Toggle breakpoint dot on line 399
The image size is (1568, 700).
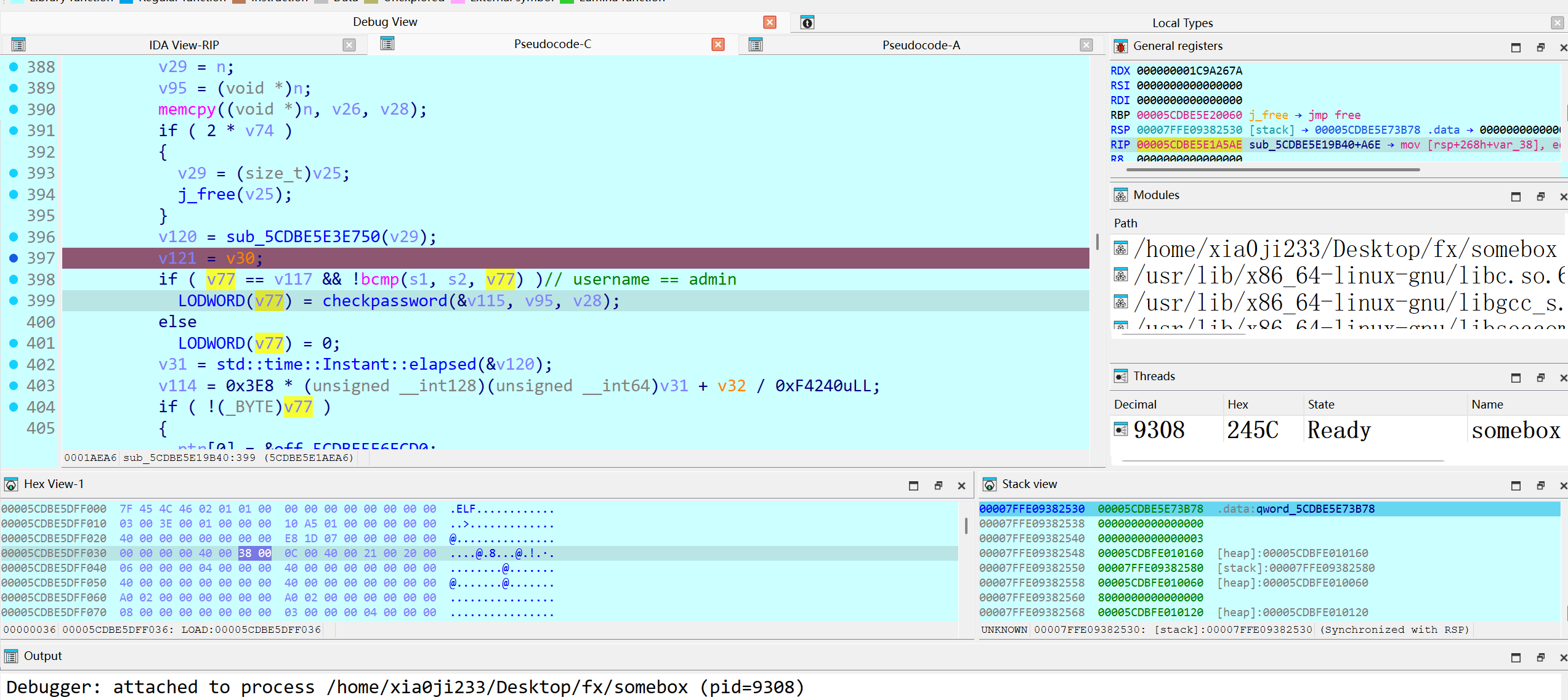[x=14, y=301]
